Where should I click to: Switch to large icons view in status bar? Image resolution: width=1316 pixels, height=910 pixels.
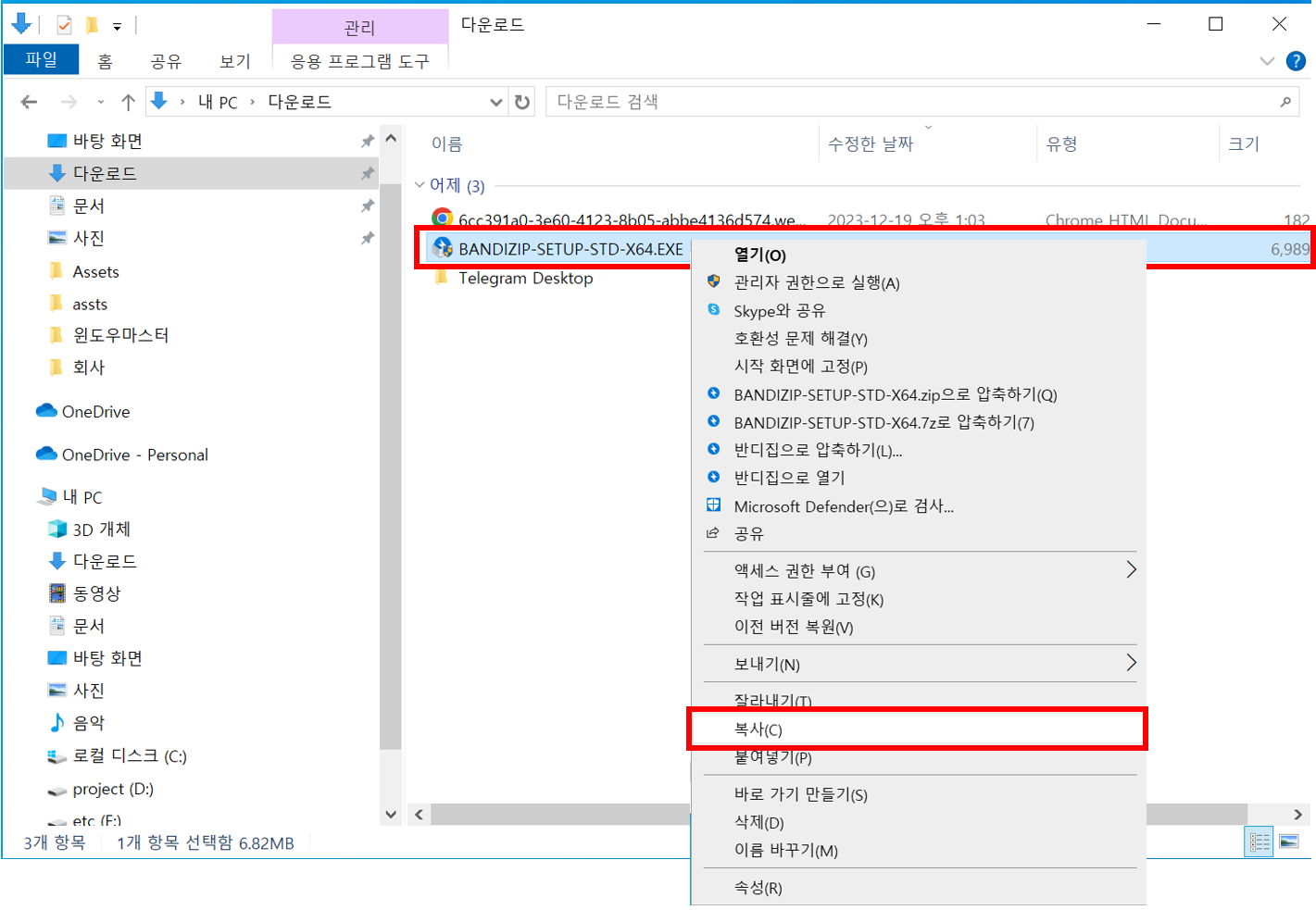tap(1288, 841)
